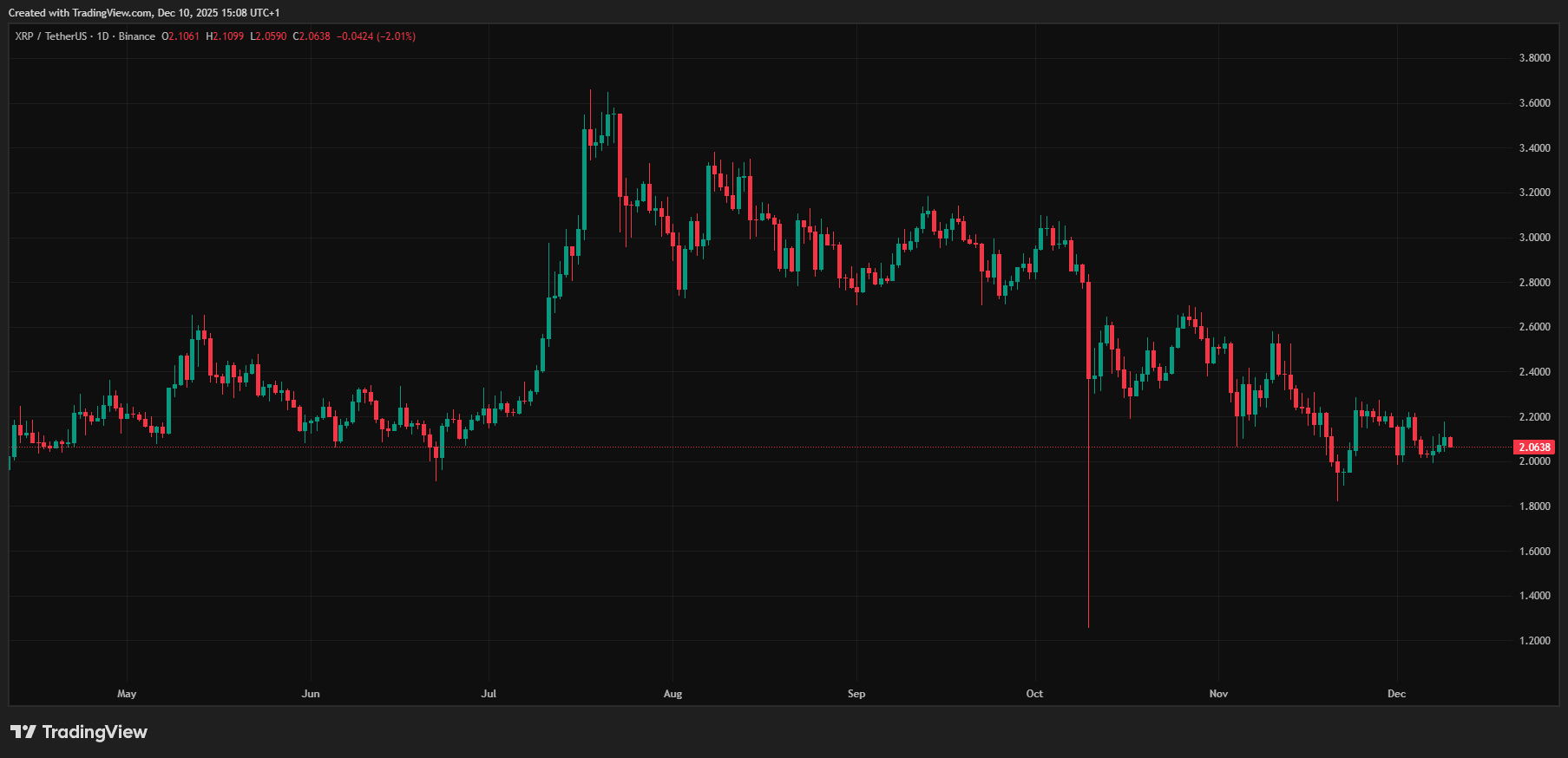Click the open price value 2.1061
The width and height of the screenshot is (1568, 758).
(184, 36)
